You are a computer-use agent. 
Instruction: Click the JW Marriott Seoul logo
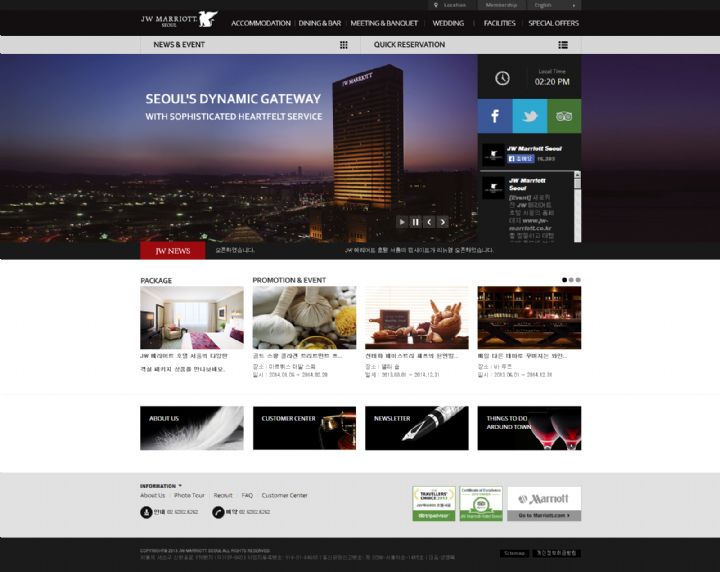(x=179, y=20)
